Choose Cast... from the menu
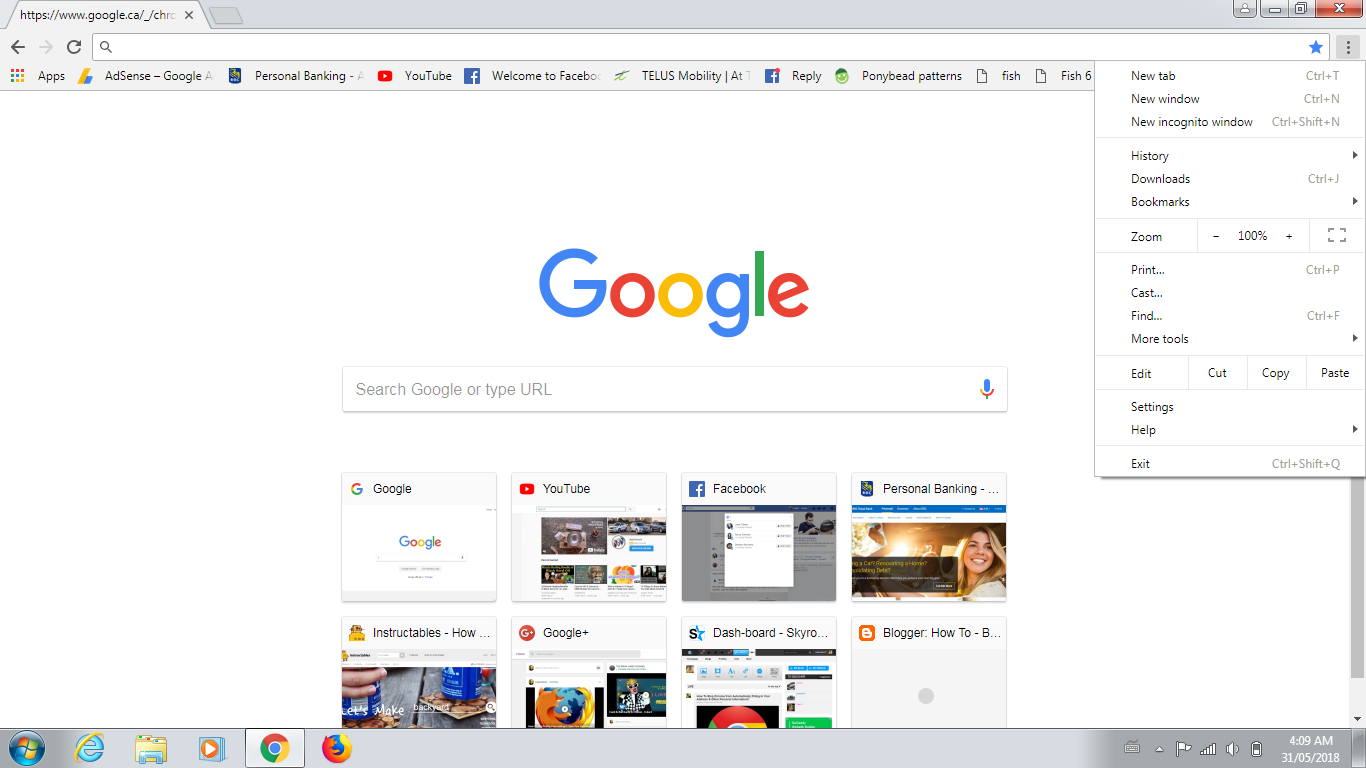 tap(1230, 293)
